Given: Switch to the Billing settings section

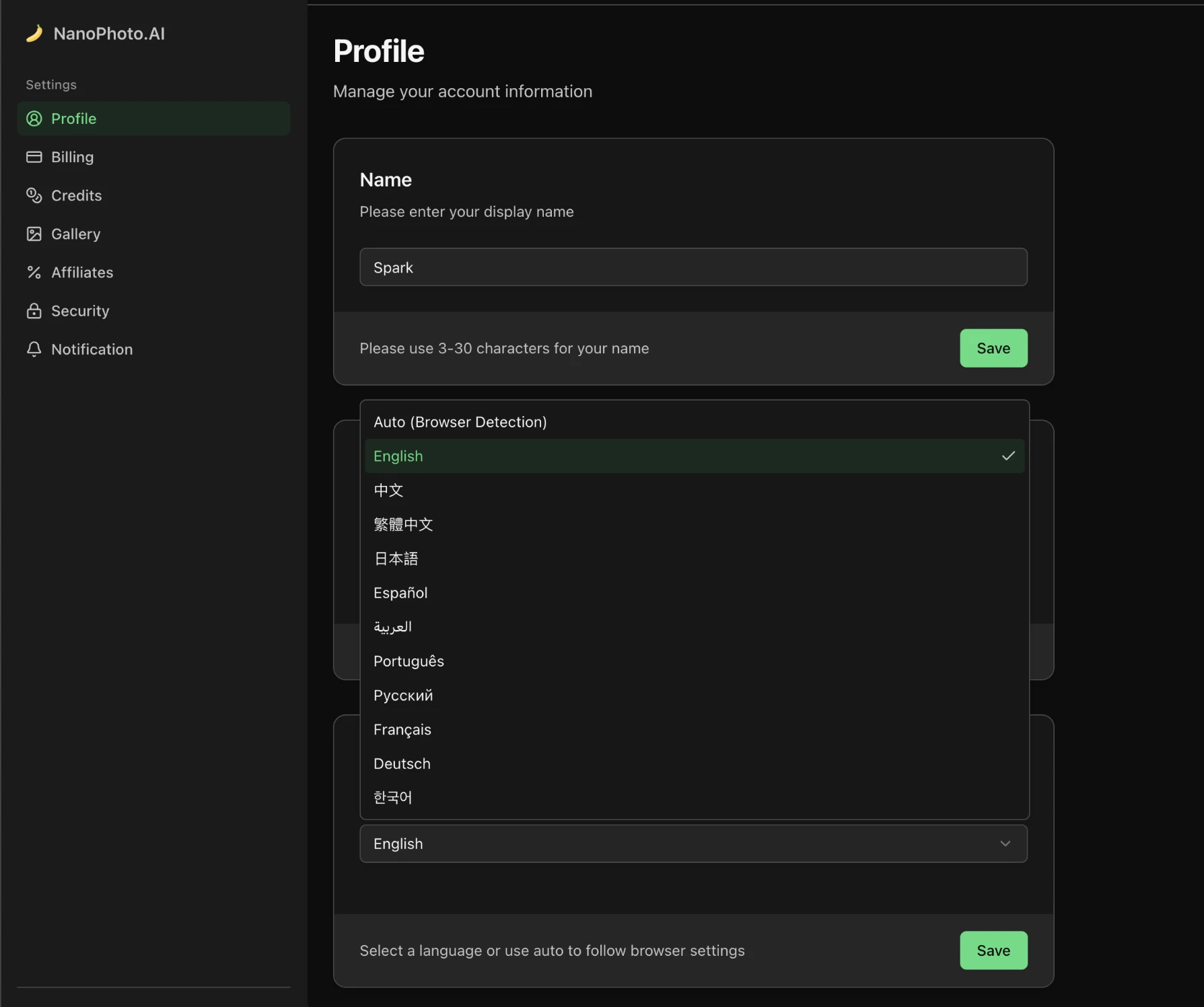Looking at the screenshot, I should coord(72,157).
